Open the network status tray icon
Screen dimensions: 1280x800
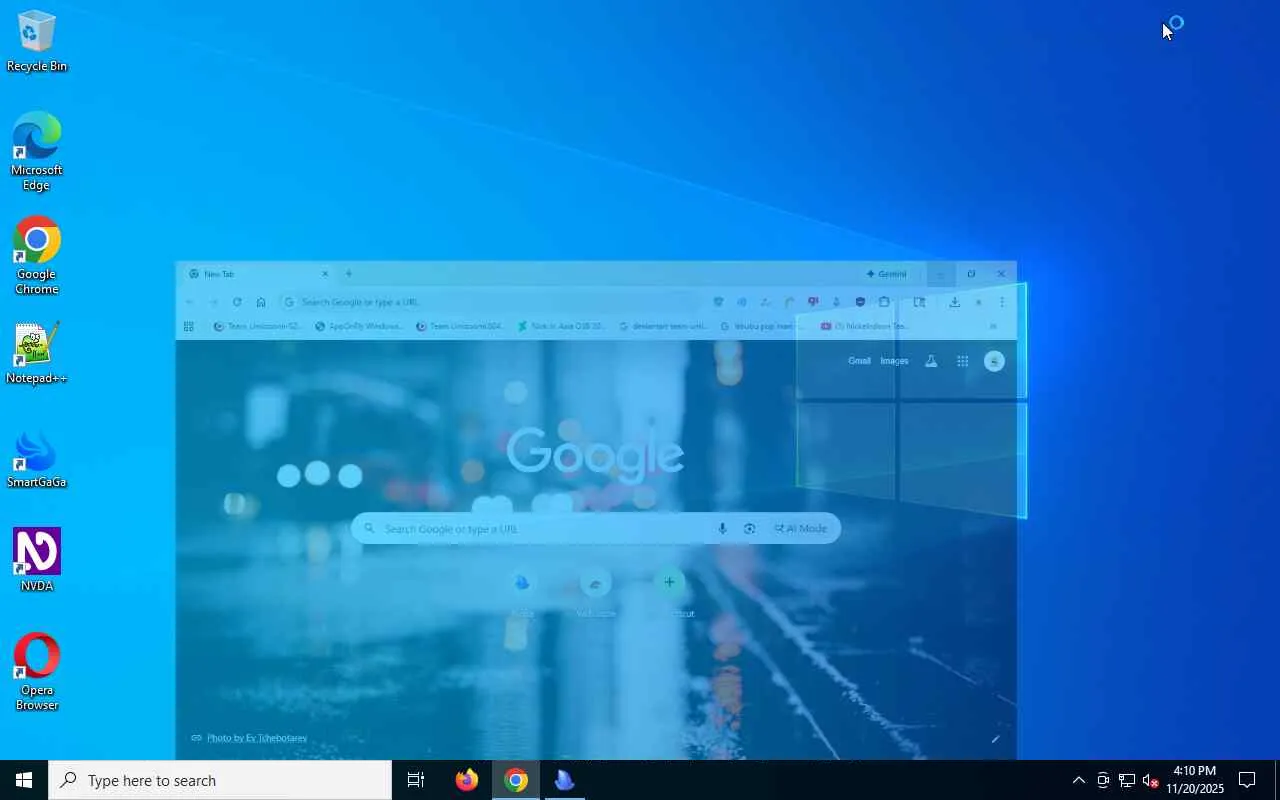[1127, 780]
